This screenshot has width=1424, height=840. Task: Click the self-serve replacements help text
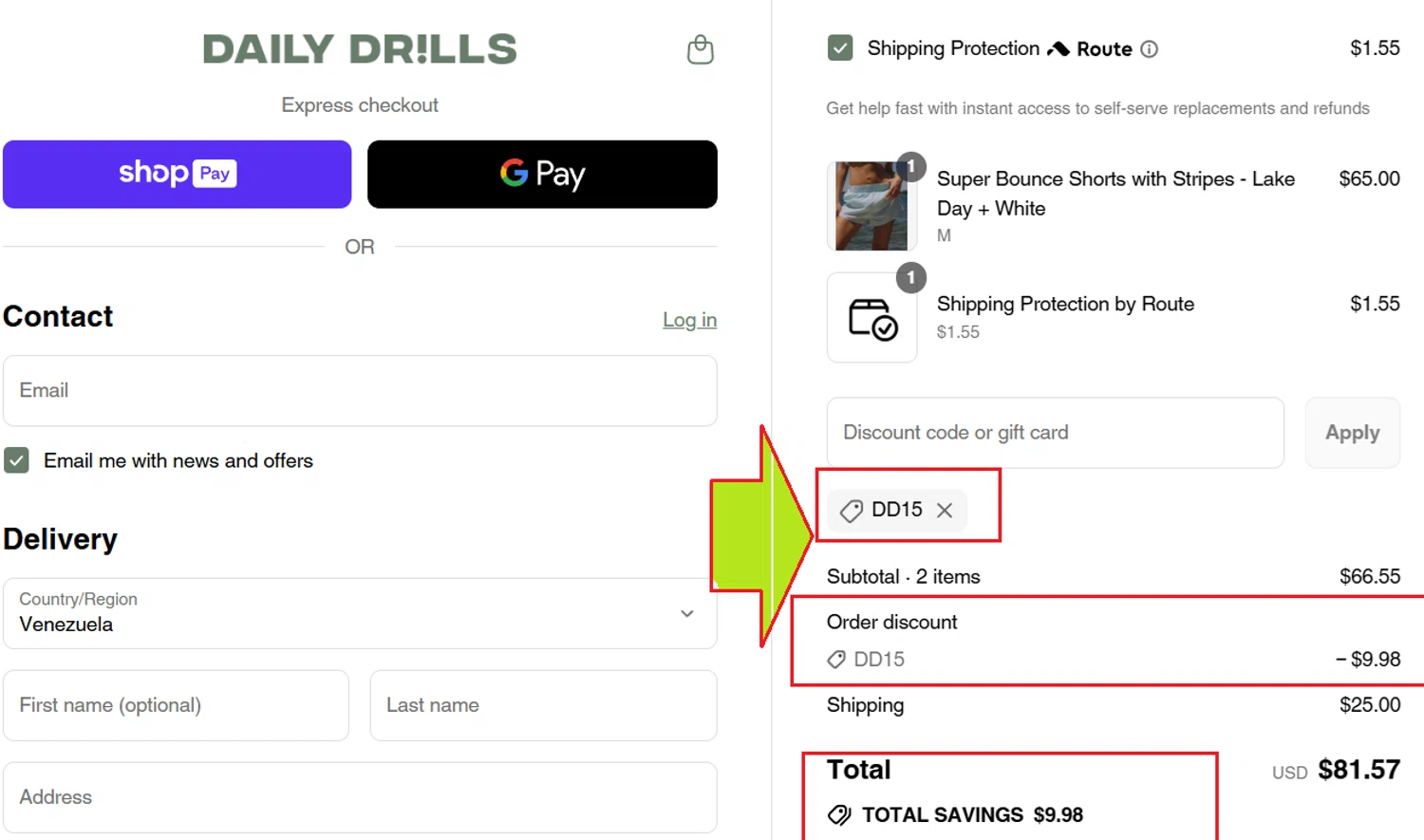click(x=1097, y=108)
